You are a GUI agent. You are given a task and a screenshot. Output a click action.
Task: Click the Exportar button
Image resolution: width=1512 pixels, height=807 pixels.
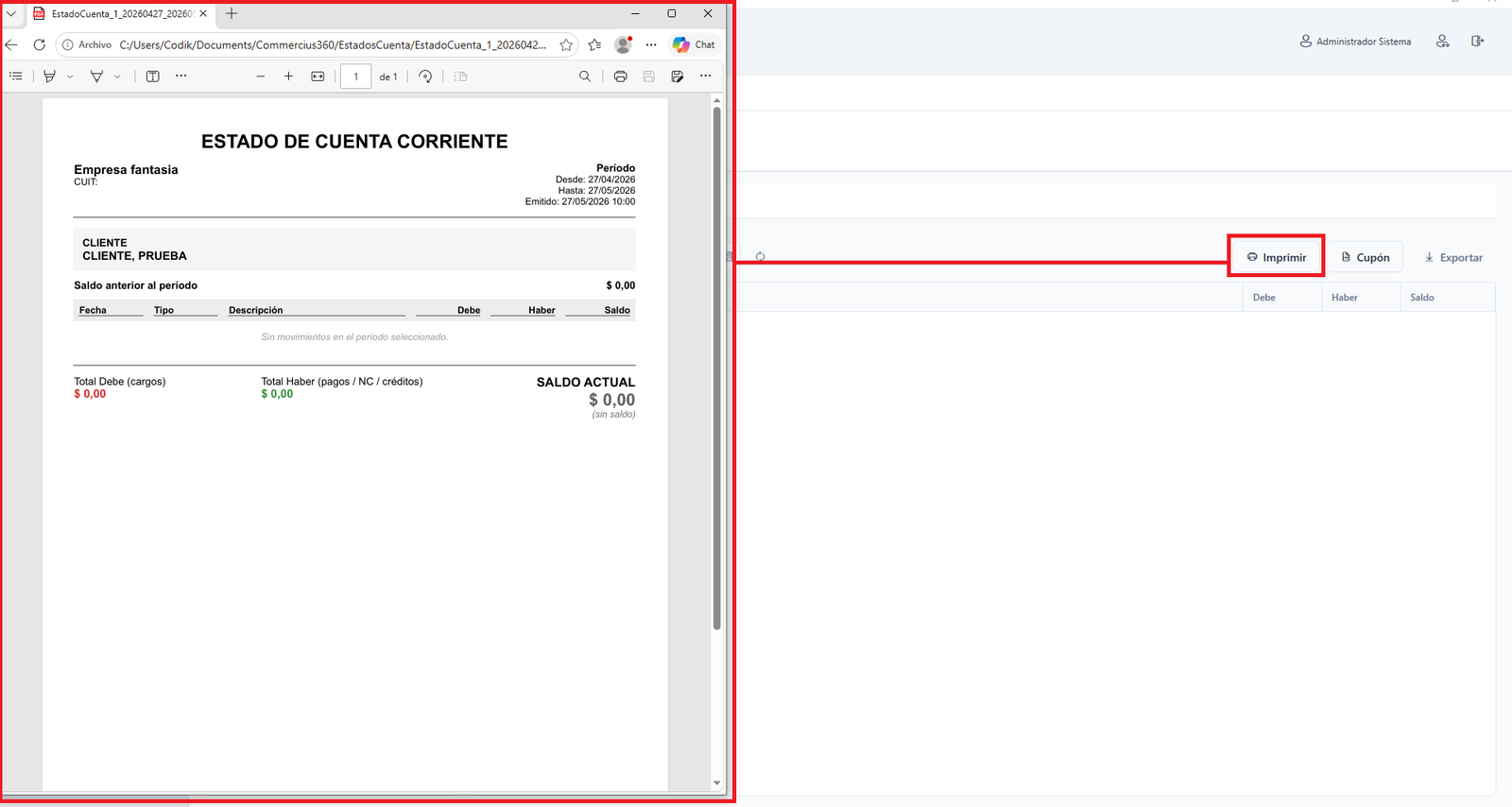pos(1453,257)
